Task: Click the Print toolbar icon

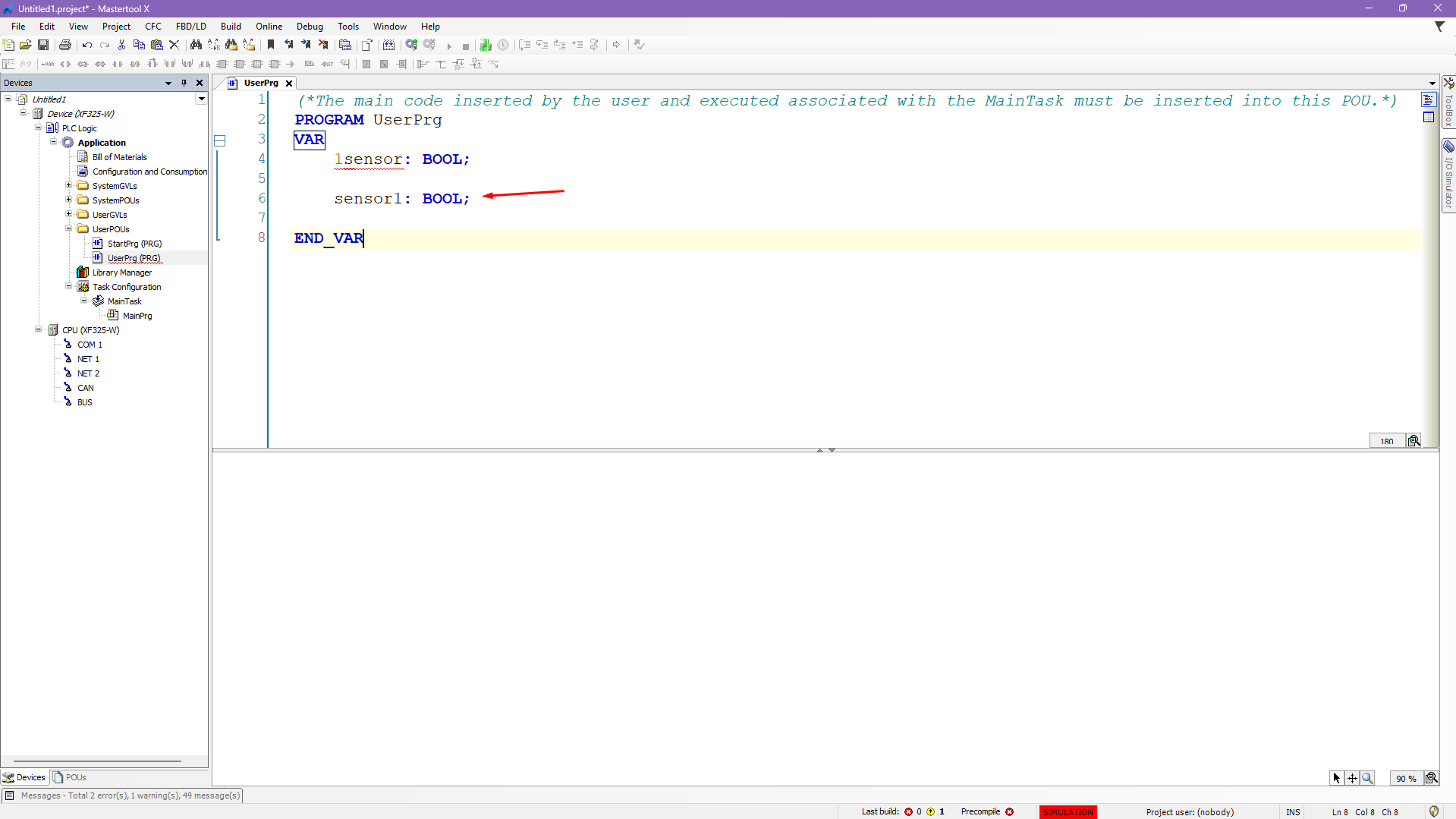Action: [65, 45]
